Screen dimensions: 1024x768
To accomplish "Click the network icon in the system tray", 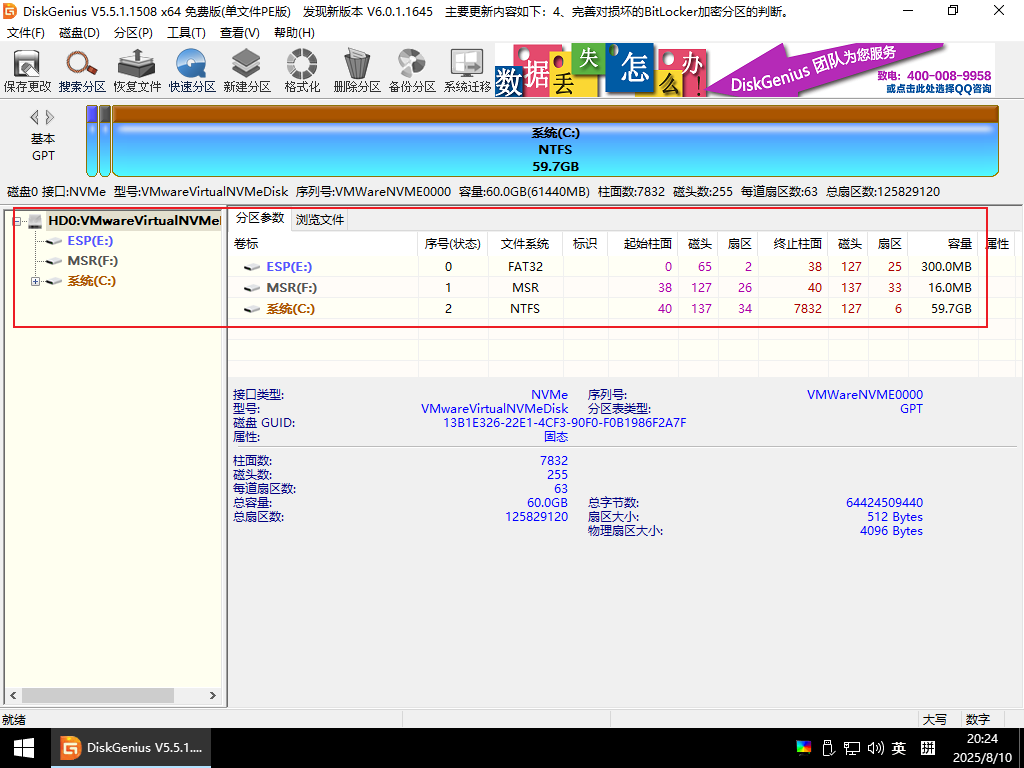I will 852,748.
